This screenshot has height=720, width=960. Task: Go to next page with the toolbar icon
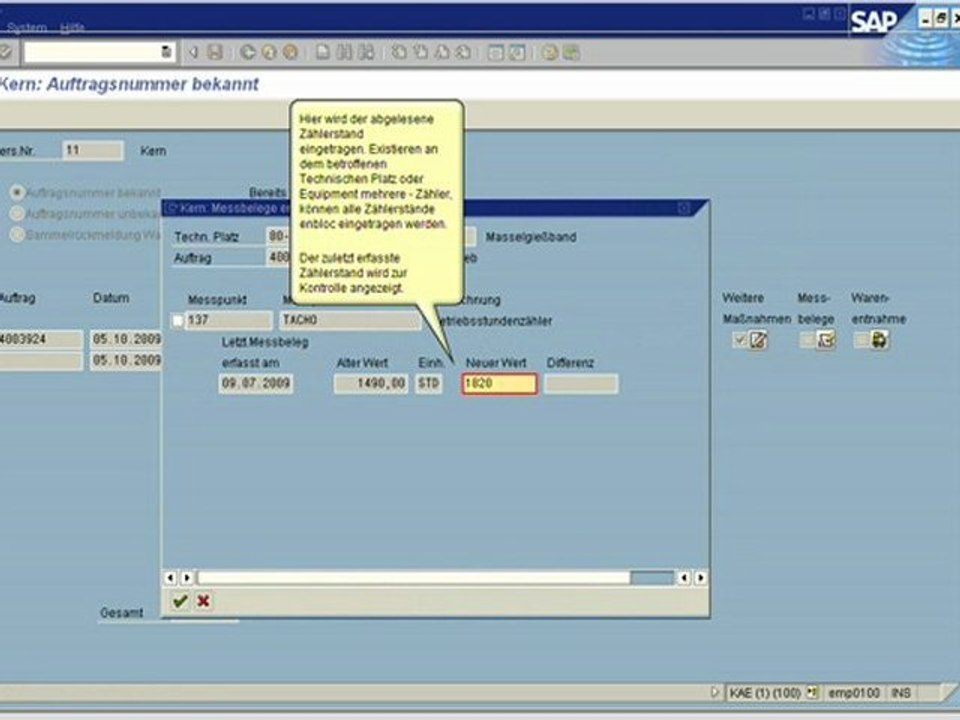click(442, 53)
